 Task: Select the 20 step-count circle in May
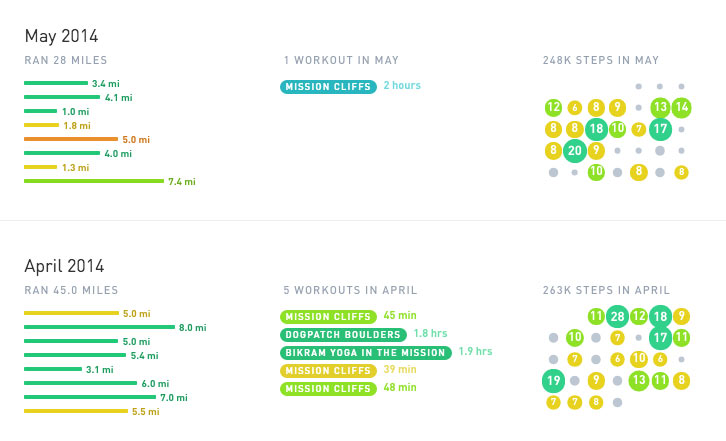pyautogui.click(x=575, y=151)
